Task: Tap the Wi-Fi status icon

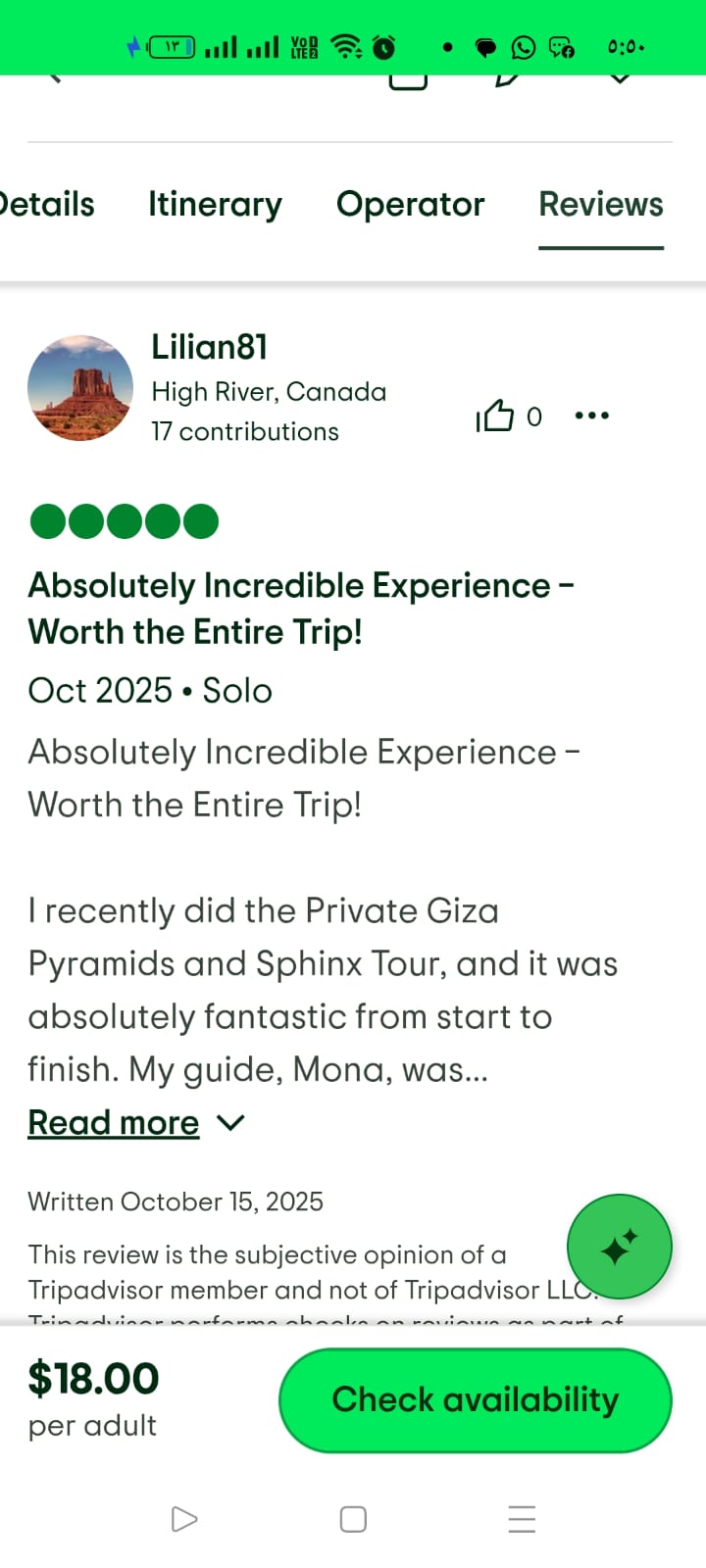Action: [346, 46]
